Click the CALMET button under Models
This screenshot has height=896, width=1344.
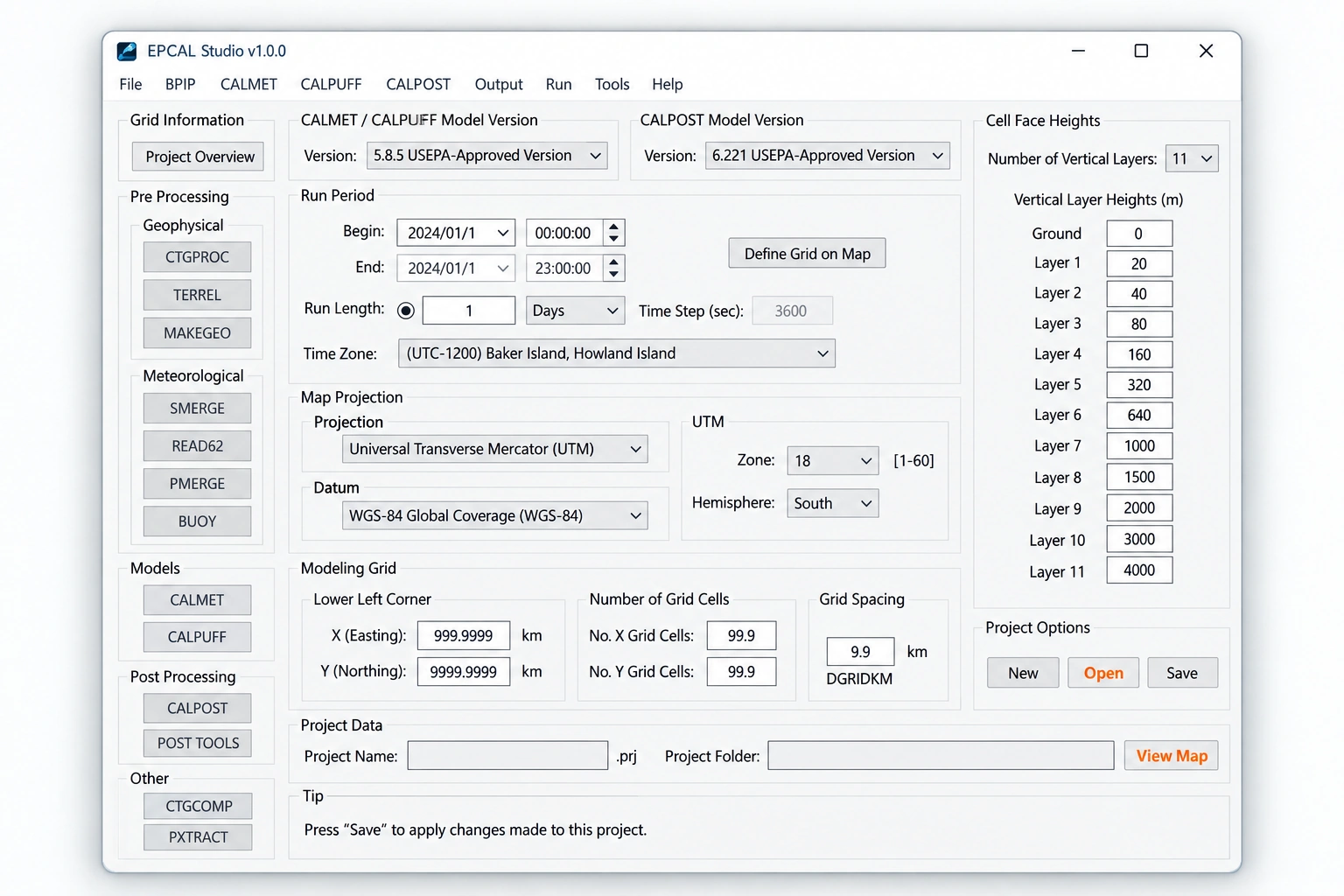[x=197, y=600]
